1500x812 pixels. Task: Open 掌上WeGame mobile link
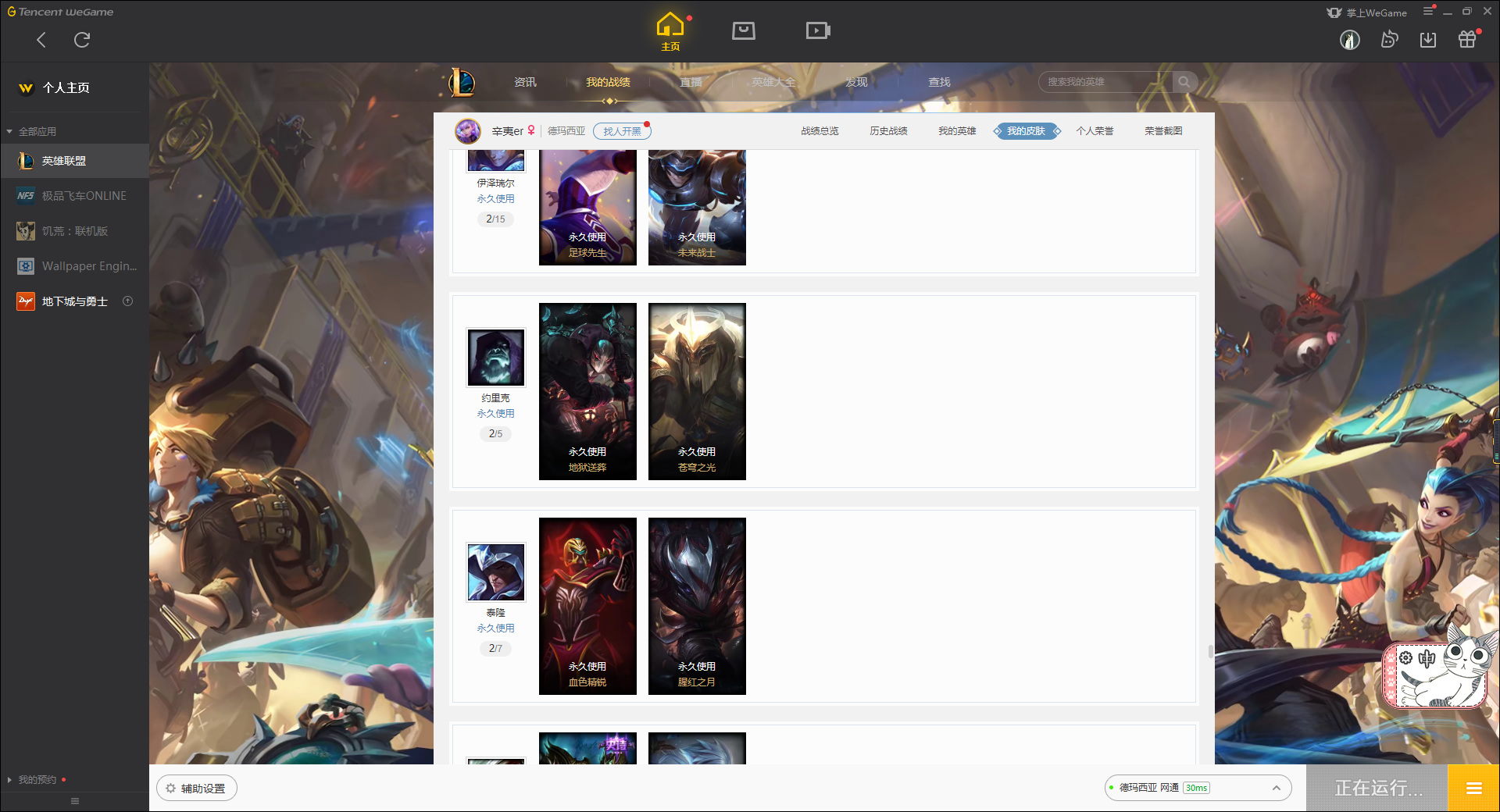[1367, 12]
